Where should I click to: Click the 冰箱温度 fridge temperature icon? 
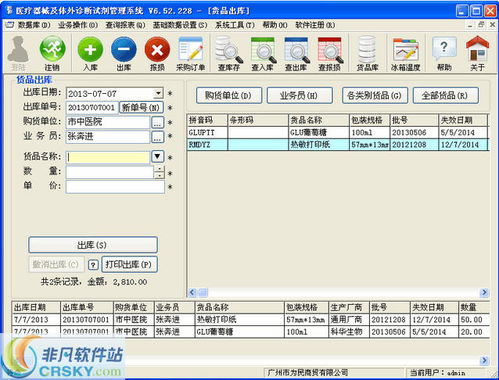point(405,53)
